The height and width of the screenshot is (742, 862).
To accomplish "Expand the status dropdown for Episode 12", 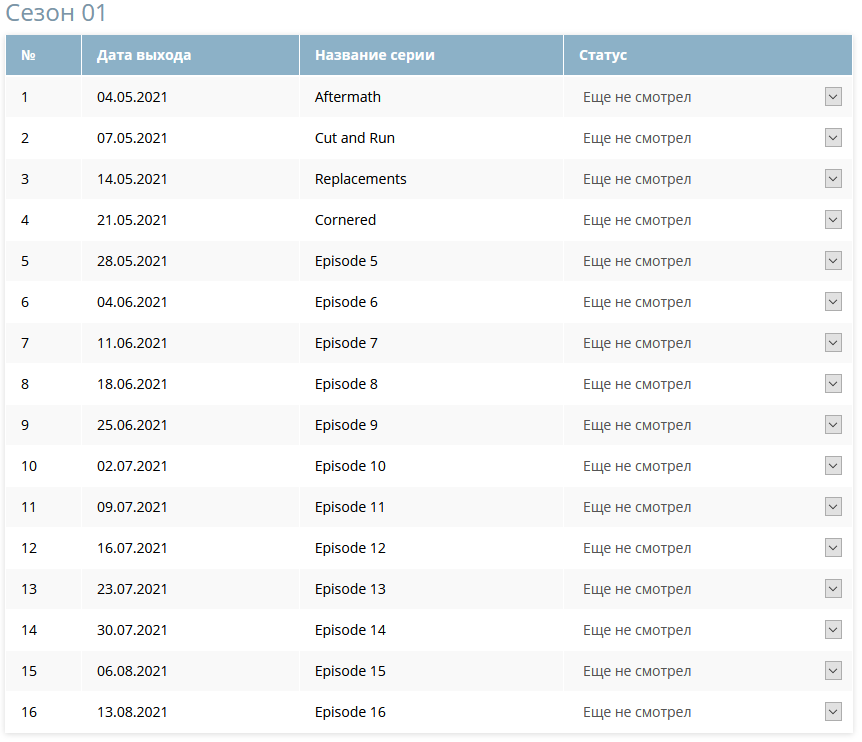I will click(x=833, y=547).
